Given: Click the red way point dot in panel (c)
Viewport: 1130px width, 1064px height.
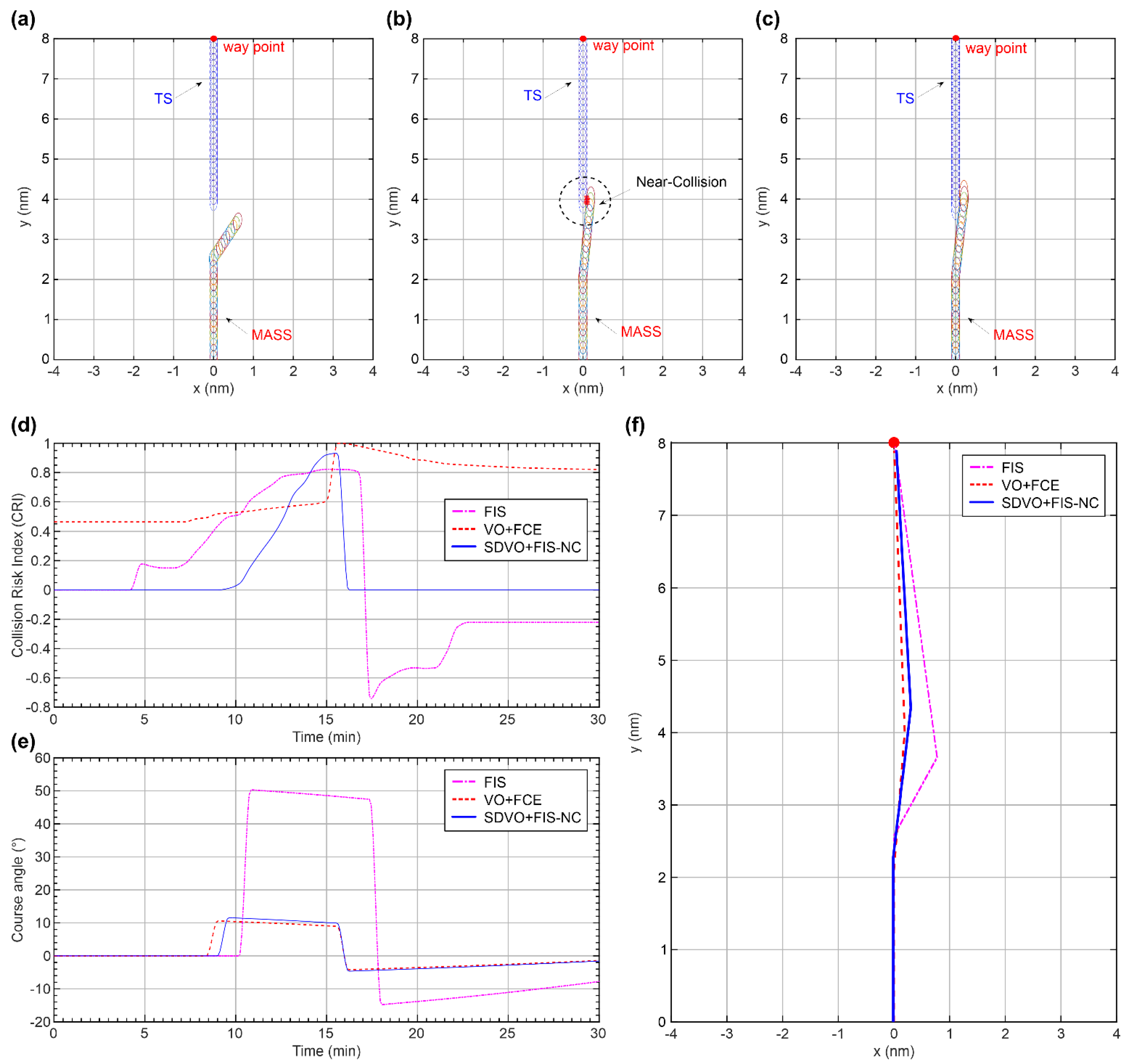Looking at the screenshot, I should [x=956, y=39].
